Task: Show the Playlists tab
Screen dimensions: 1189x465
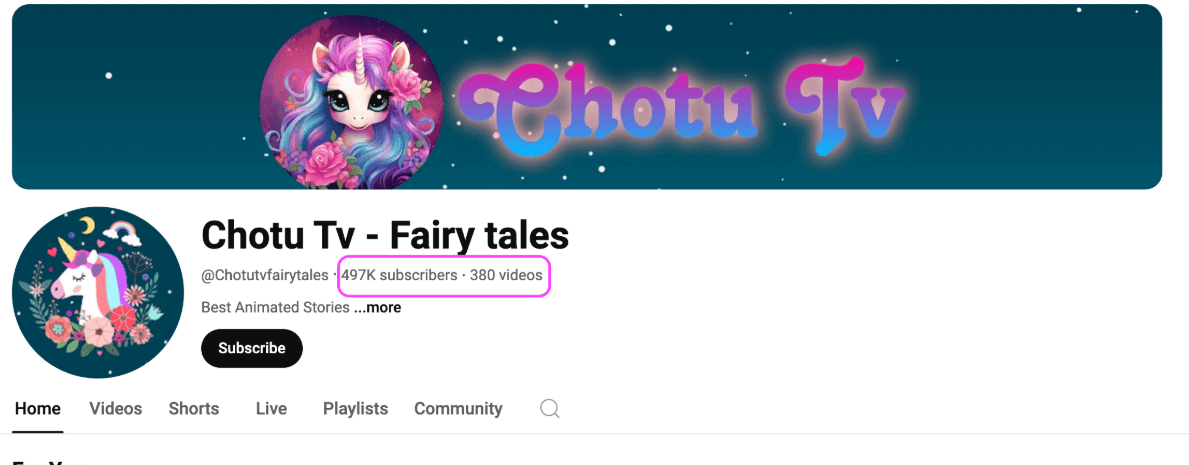Action: (x=355, y=409)
